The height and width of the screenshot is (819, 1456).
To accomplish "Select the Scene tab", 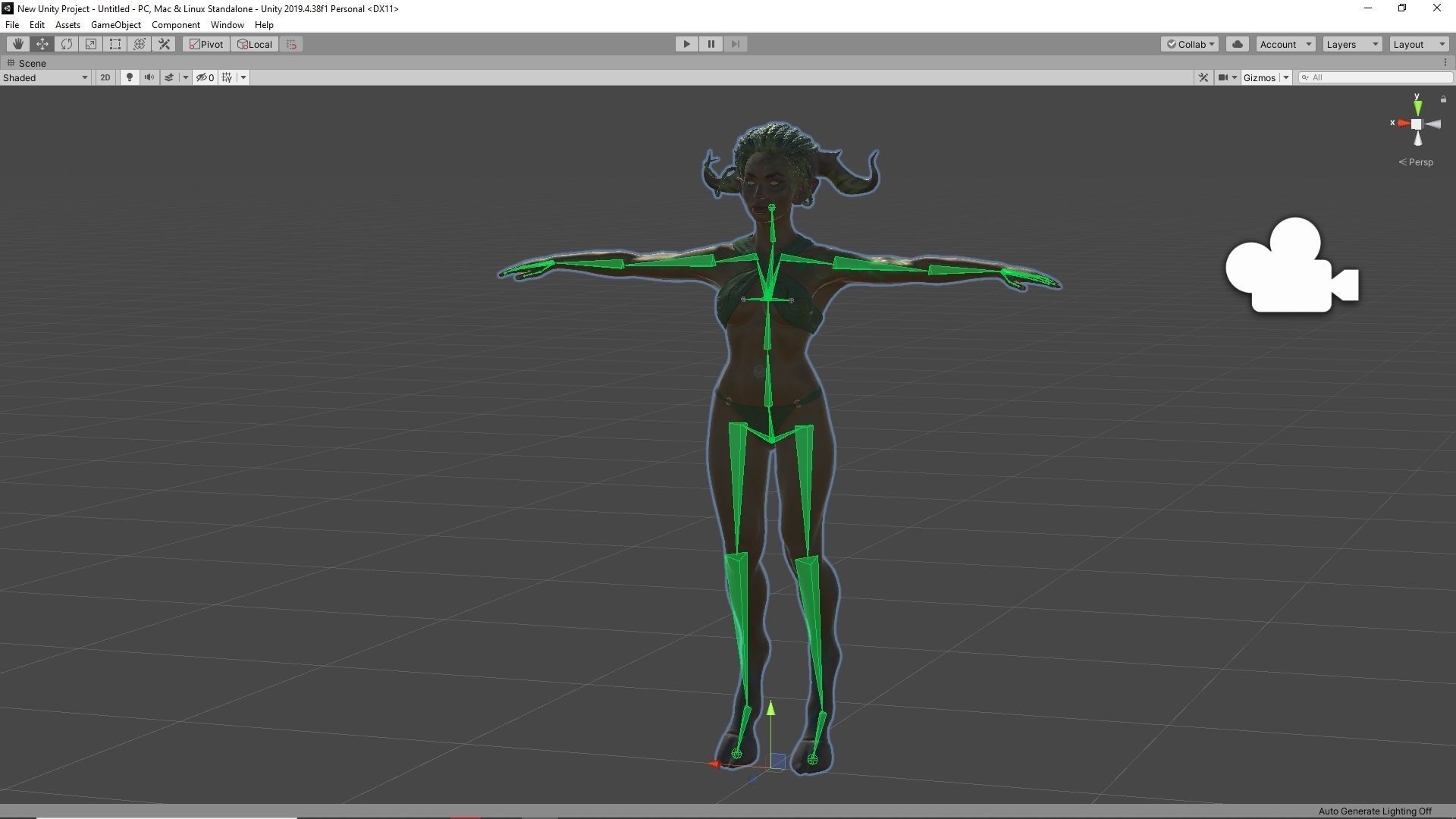I will tap(27, 63).
